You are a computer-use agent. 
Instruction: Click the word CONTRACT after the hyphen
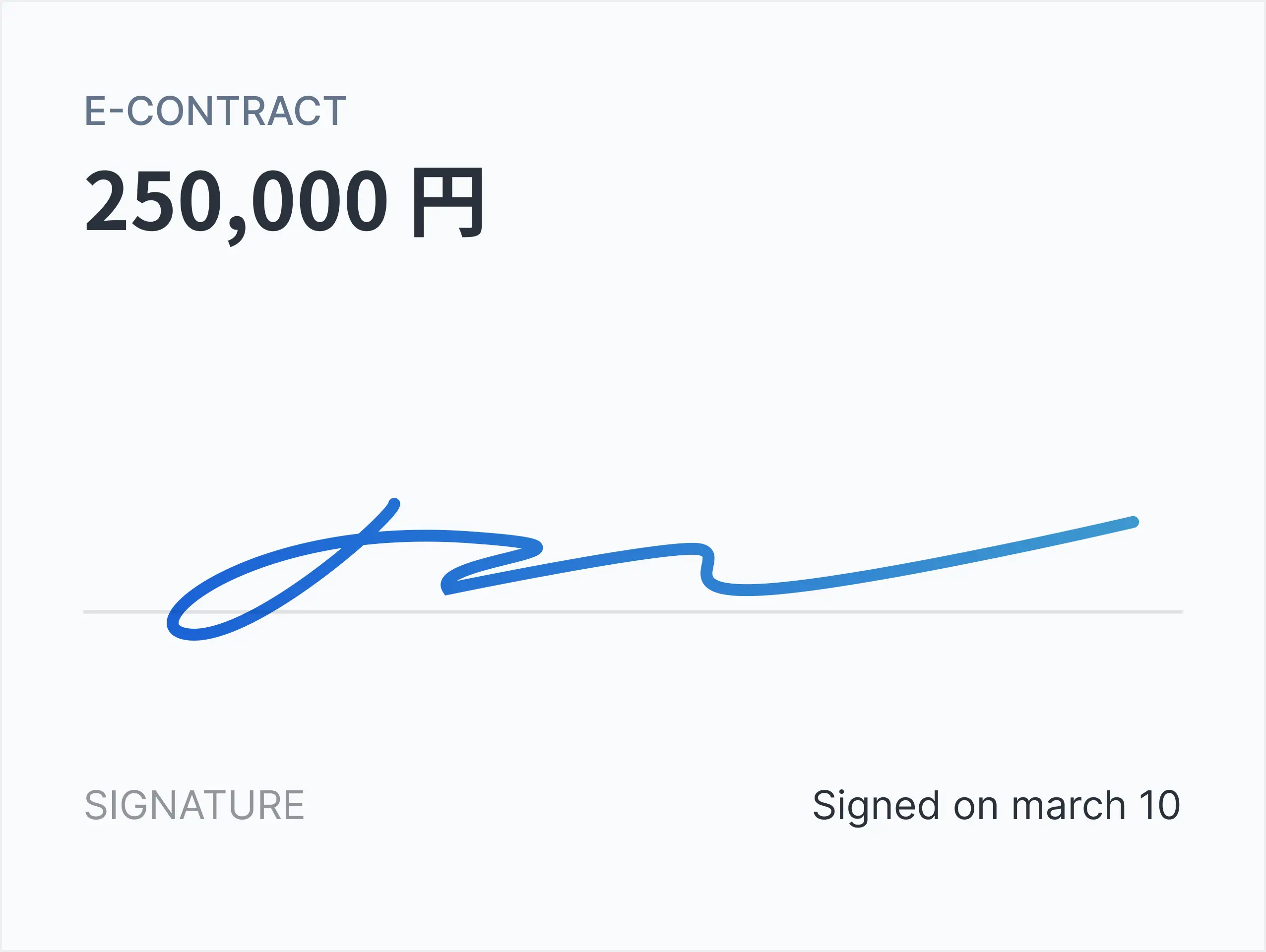(x=236, y=111)
